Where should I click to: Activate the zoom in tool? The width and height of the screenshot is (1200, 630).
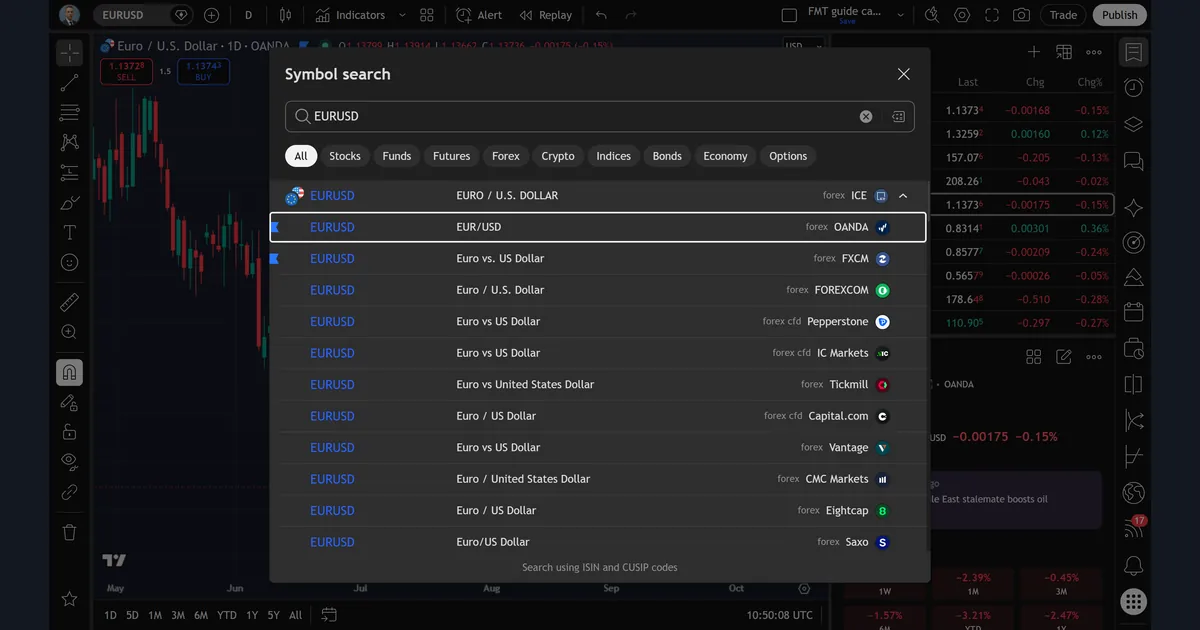(x=69, y=332)
